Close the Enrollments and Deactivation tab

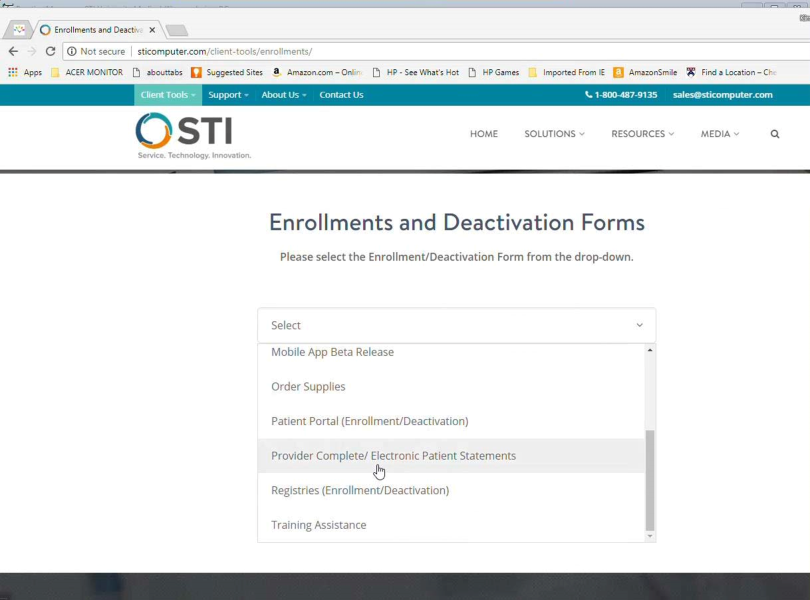pyautogui.click(x=152, y=30)
